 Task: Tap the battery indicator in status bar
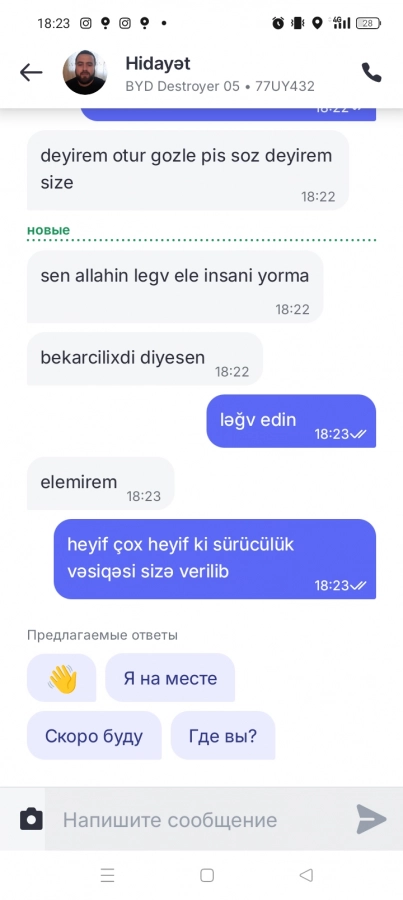click(368, 23)
